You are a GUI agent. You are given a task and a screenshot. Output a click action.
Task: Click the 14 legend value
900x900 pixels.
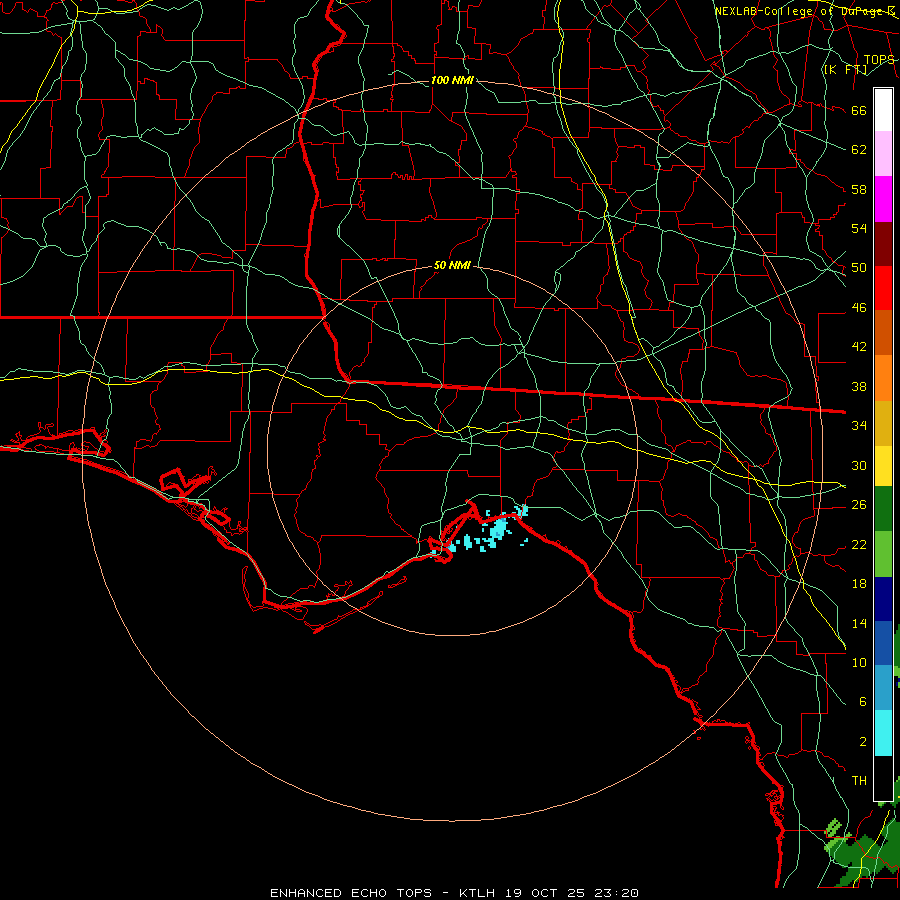pos(859,623)
